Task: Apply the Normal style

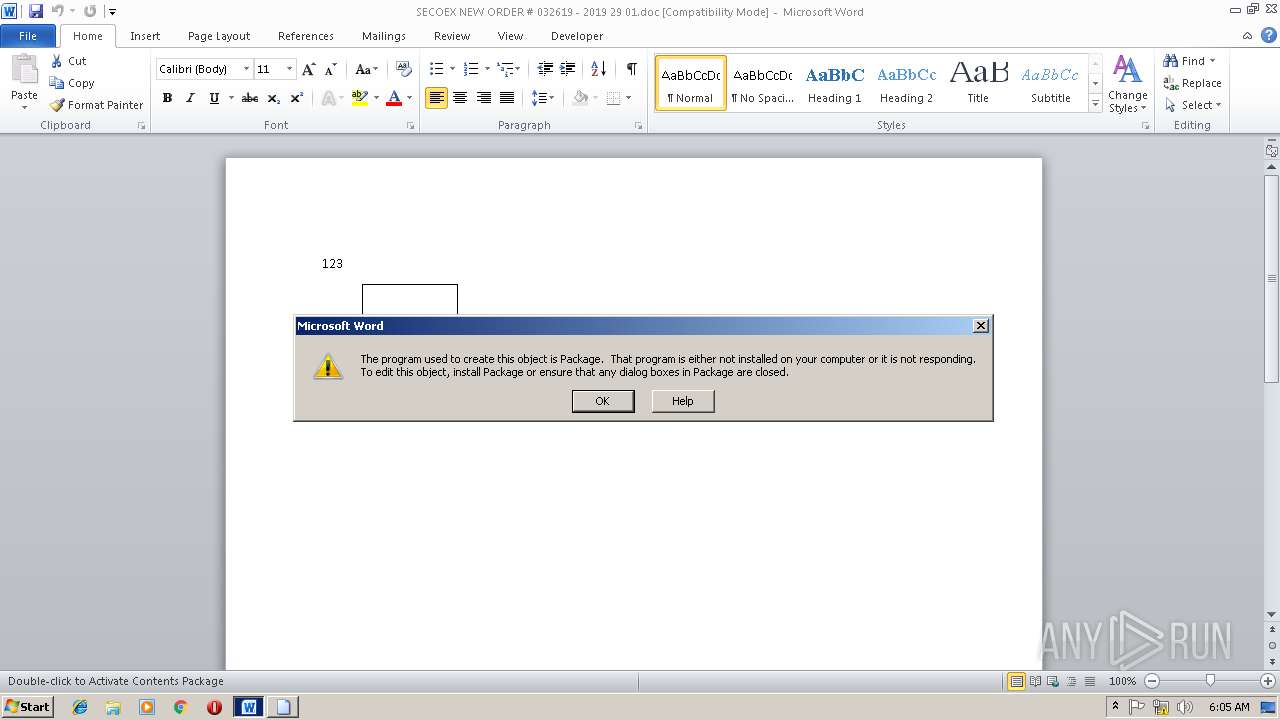Action: (690, 83)
